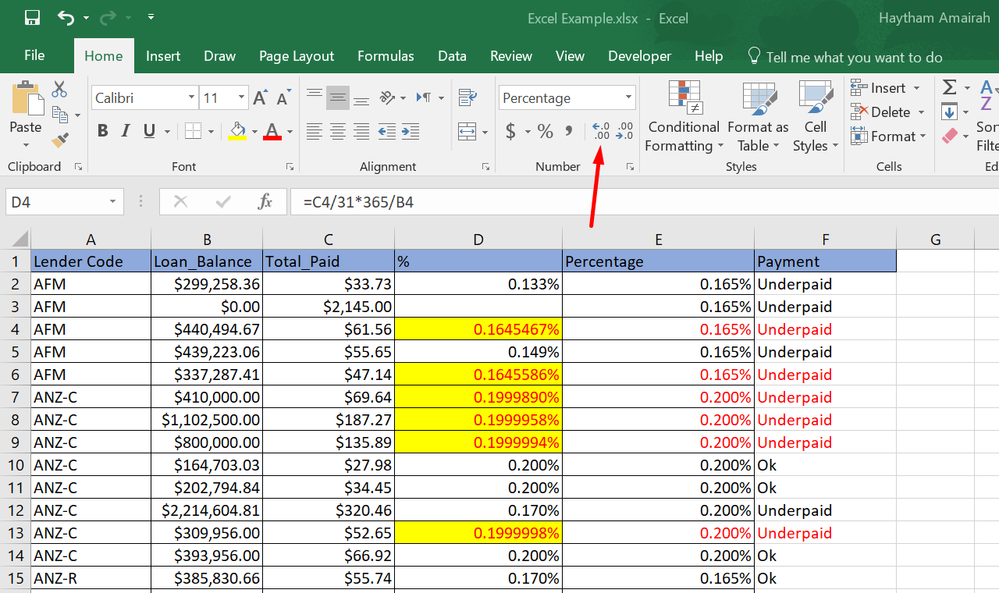Switch to the Data tab

tap(452, 56)
